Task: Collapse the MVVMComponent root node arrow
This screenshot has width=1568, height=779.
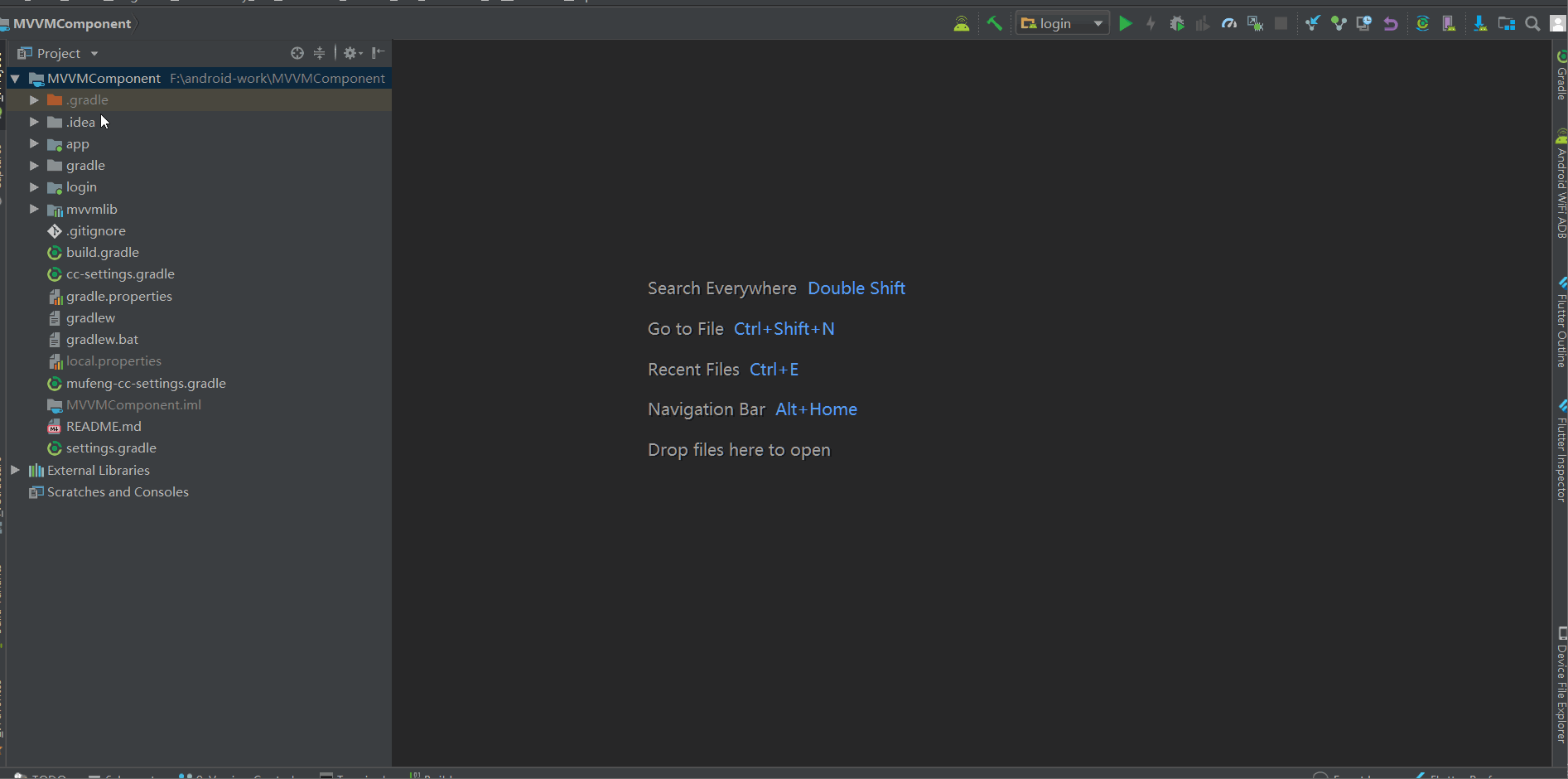Action: coord(15,79)
